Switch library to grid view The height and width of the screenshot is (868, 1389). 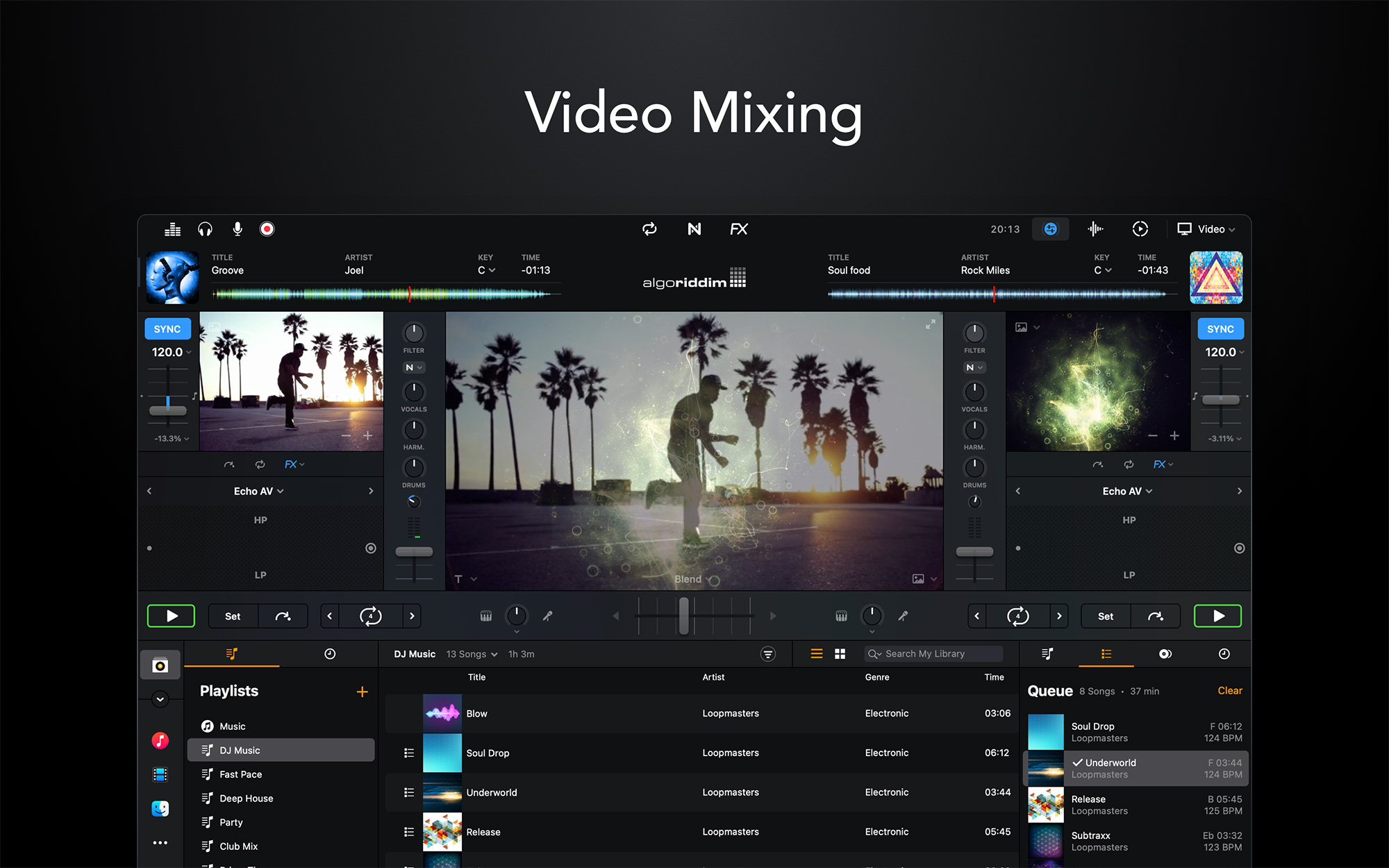point(840,654)
